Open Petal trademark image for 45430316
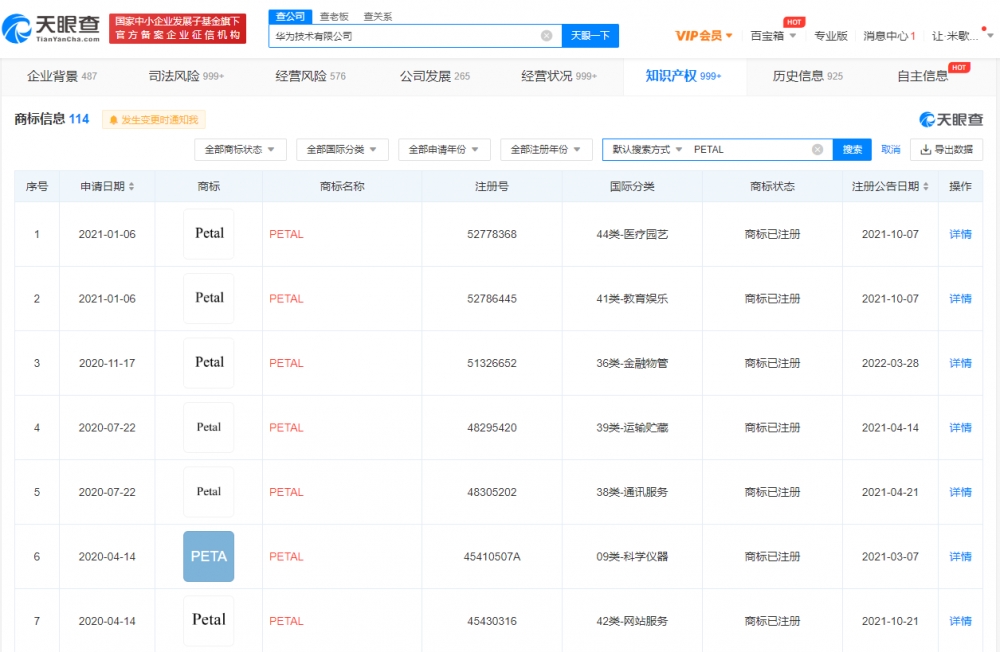1000x652 pixels. 209,621
